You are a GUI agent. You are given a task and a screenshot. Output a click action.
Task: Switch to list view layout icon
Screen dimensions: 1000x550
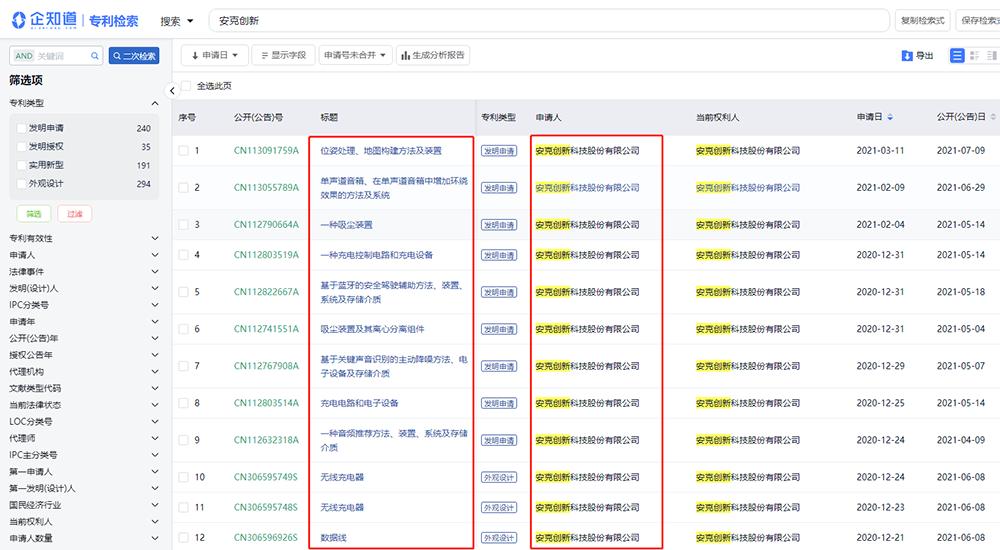point(957,56)
